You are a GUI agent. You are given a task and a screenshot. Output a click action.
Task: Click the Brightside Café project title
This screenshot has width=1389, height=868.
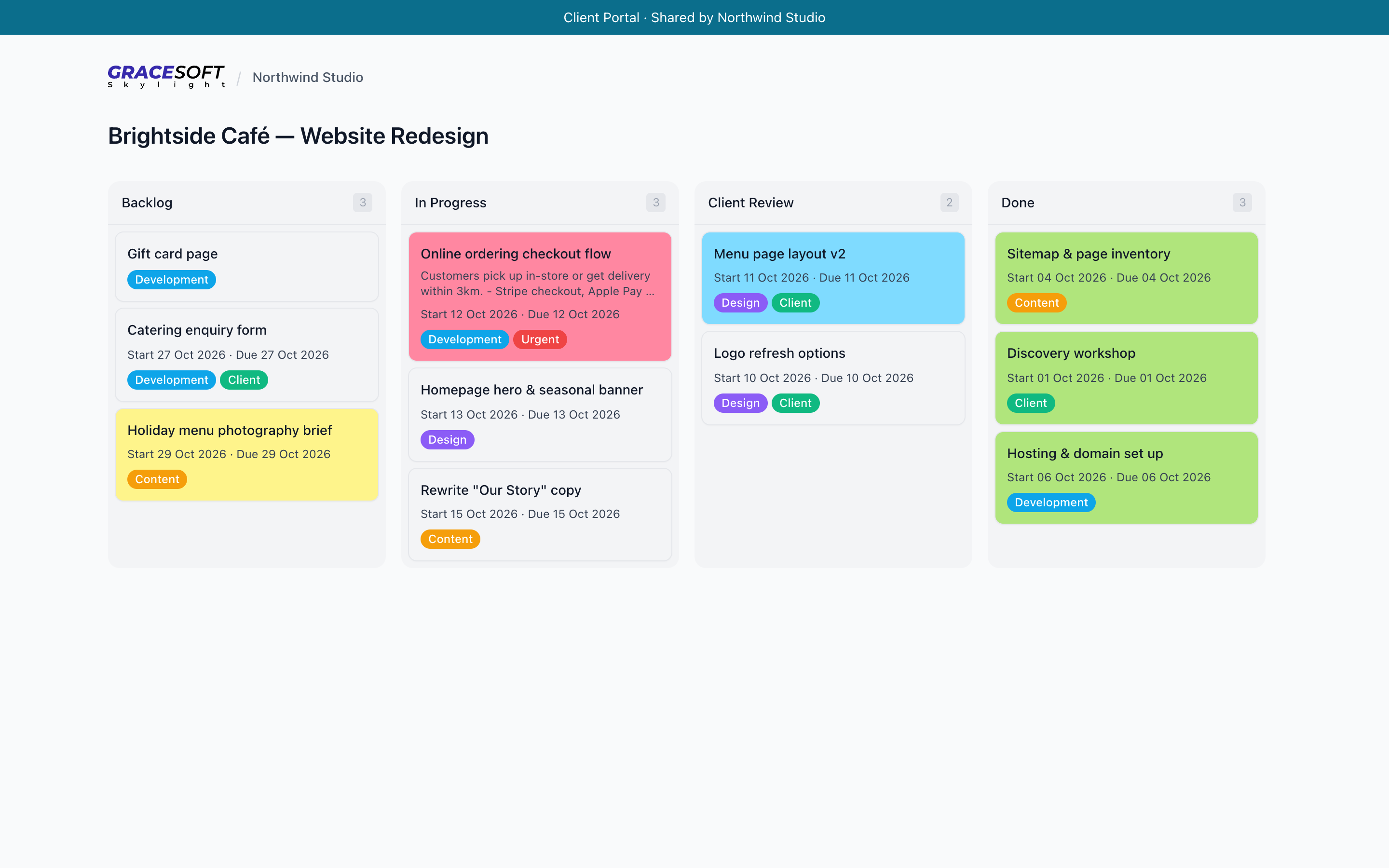[299, 136]
